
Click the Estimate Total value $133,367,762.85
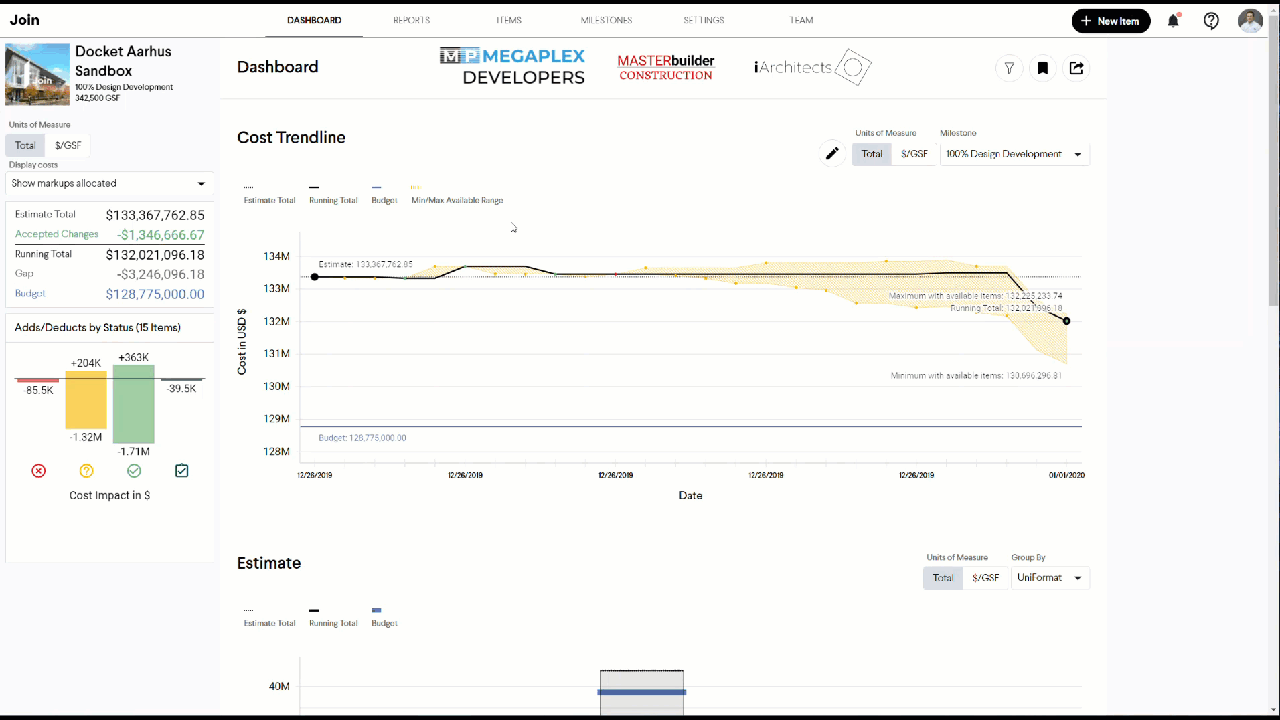click(155, 215)
